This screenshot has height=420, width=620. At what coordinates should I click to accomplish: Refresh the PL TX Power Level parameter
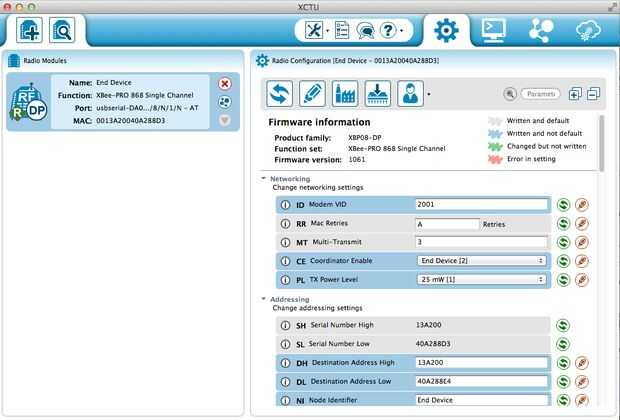[x=563, y=280]
